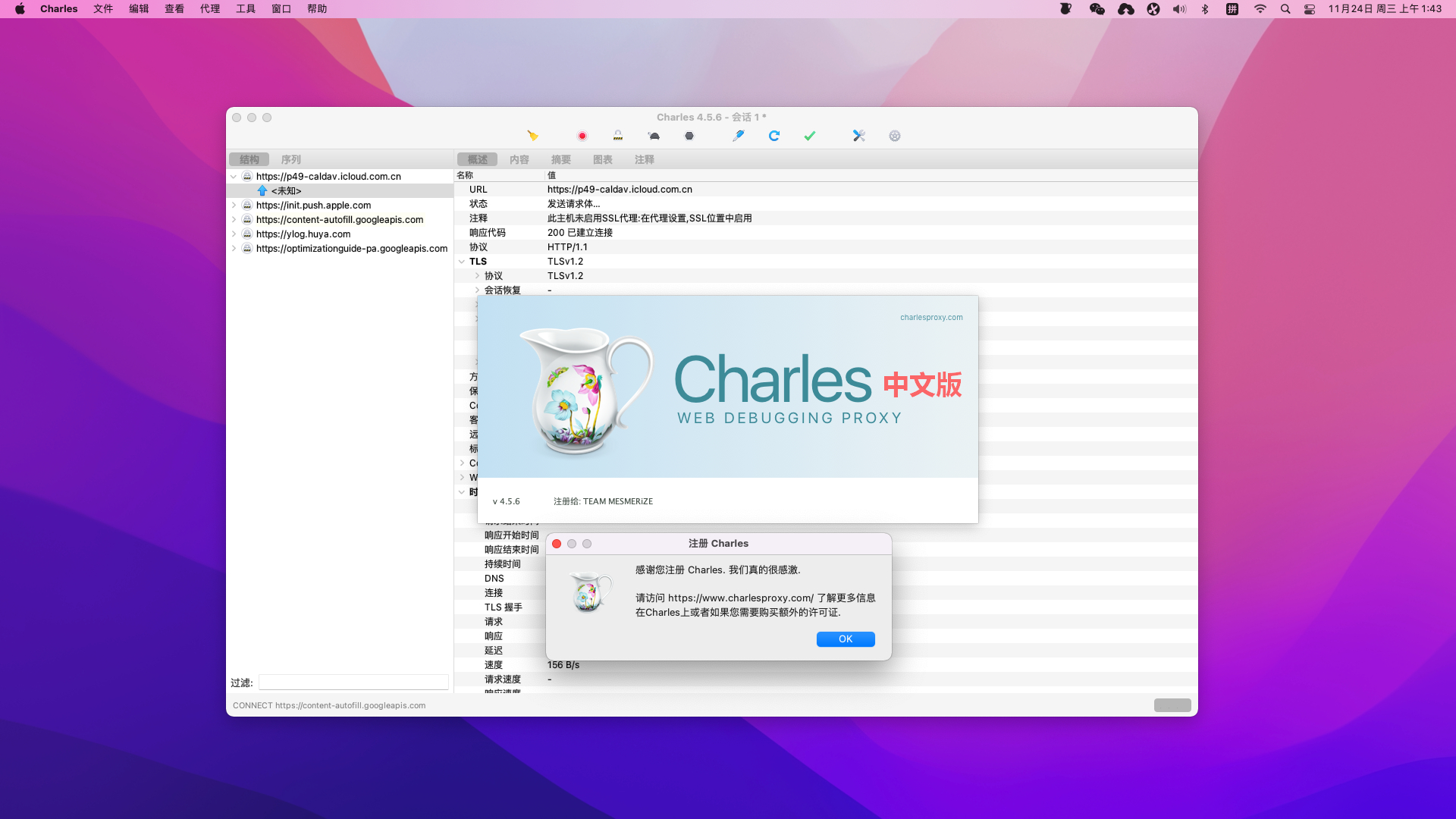The image size is (1456, 819).
Task: Click the status bar progress indicator
Action: pyautogui.click(x=1172, y=705)
